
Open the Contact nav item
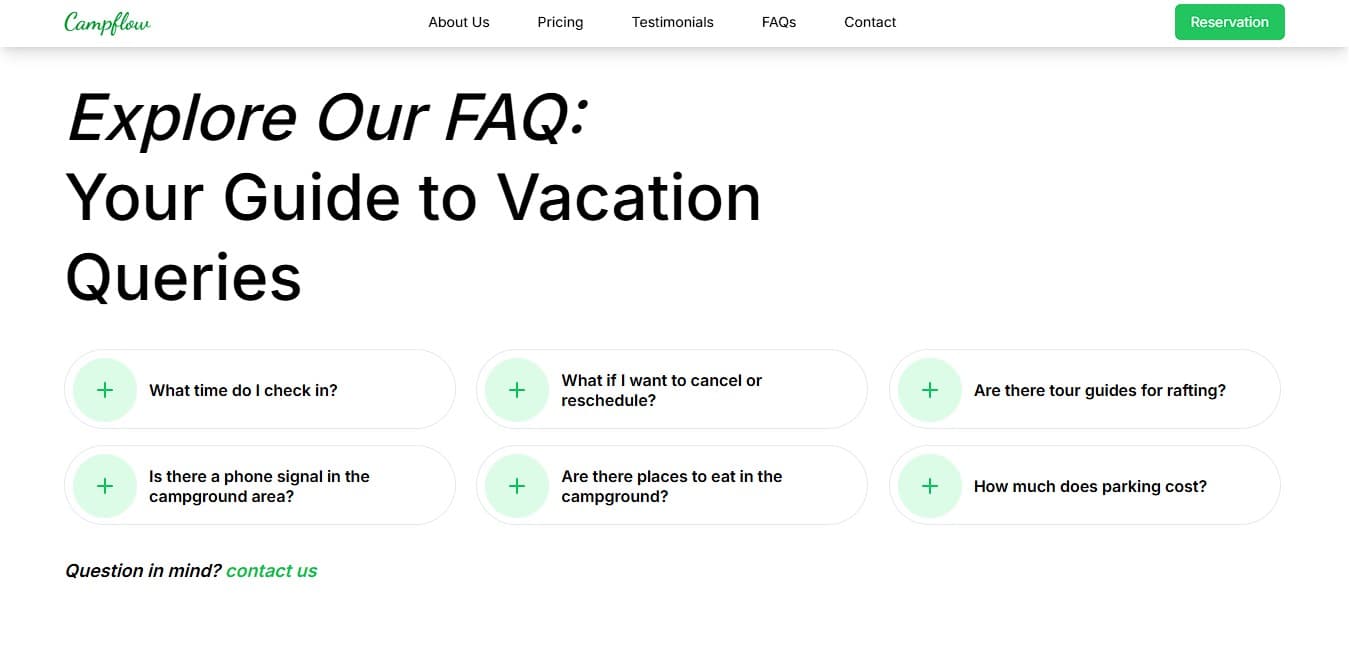[x=870, y=22]
